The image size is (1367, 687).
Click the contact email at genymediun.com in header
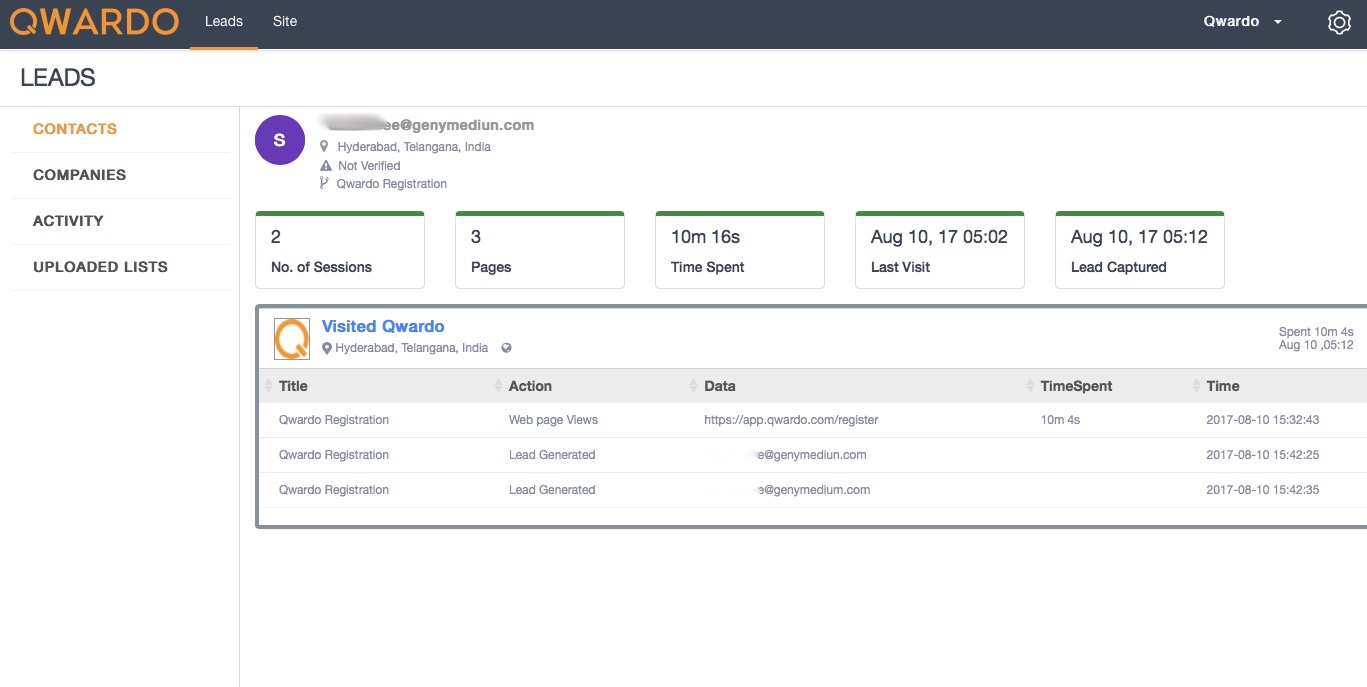coord(427,125)
